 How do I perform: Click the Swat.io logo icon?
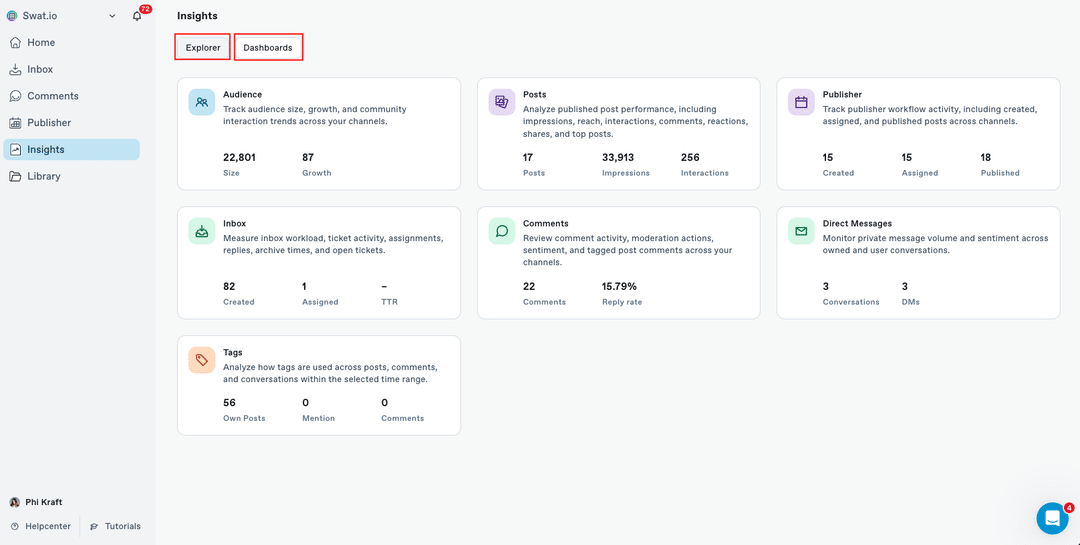pos(12,16)
